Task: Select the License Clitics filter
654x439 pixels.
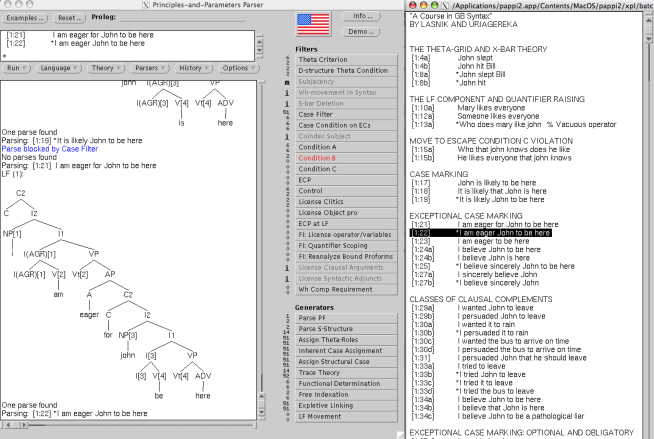Action: pyautogui.click(x=346, y=202)
